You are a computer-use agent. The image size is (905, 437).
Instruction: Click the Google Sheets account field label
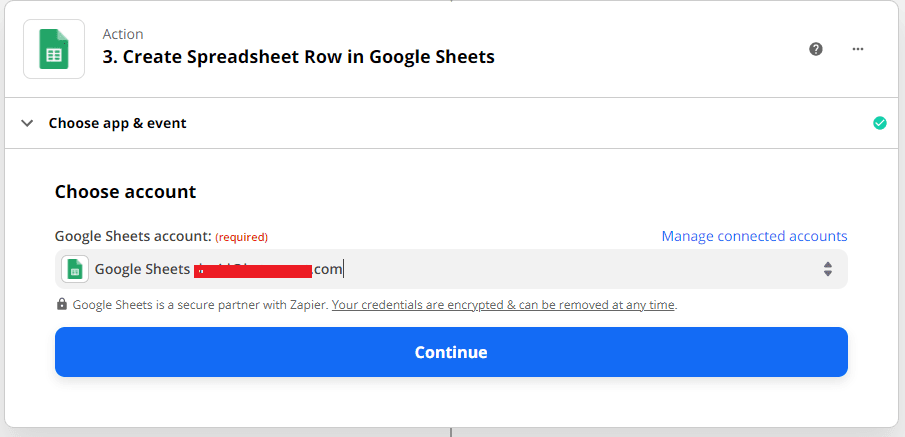[132, 236]
